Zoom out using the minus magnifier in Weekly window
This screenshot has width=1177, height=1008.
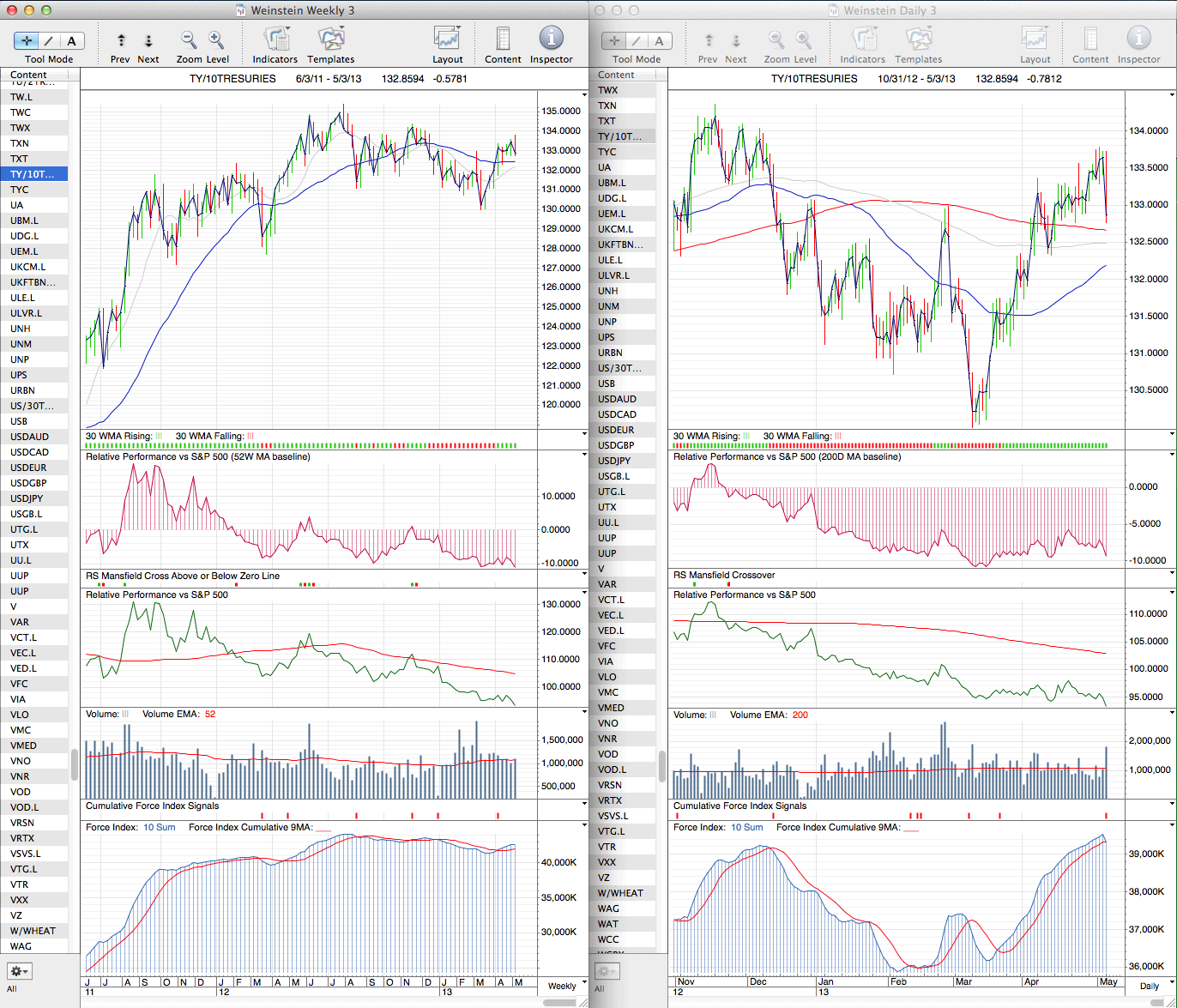tap(189, 40)
